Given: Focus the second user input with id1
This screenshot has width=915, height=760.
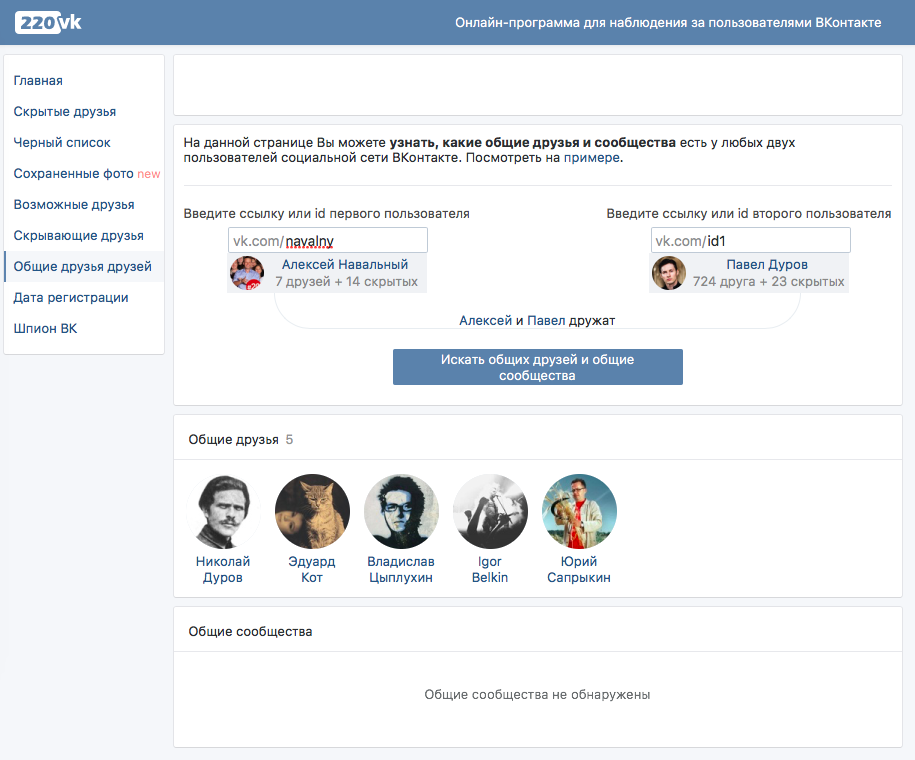Looking at the screenshot, I should coord(750,240).
